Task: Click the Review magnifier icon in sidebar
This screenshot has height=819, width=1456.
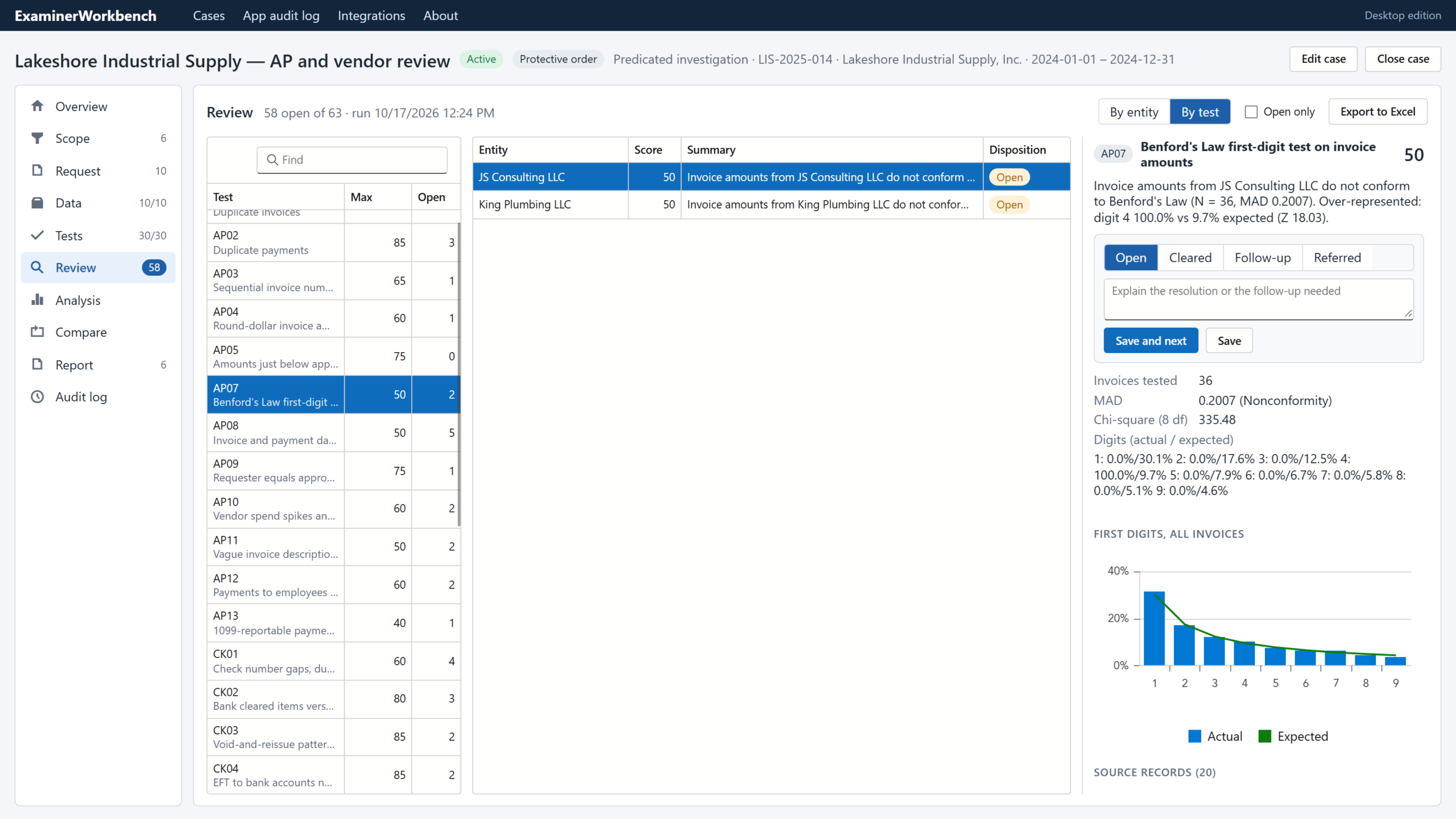Action: tap(38, 267)
